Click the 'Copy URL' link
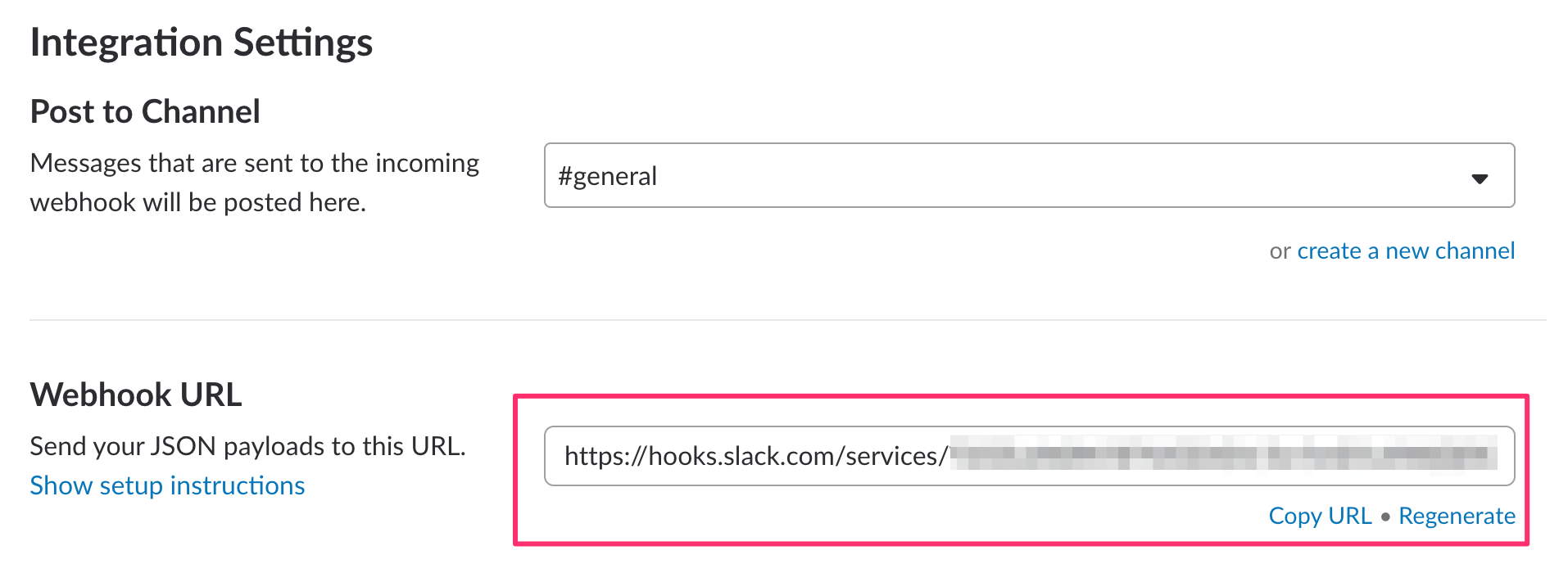1568x573 pixels. pos(1320,516)
